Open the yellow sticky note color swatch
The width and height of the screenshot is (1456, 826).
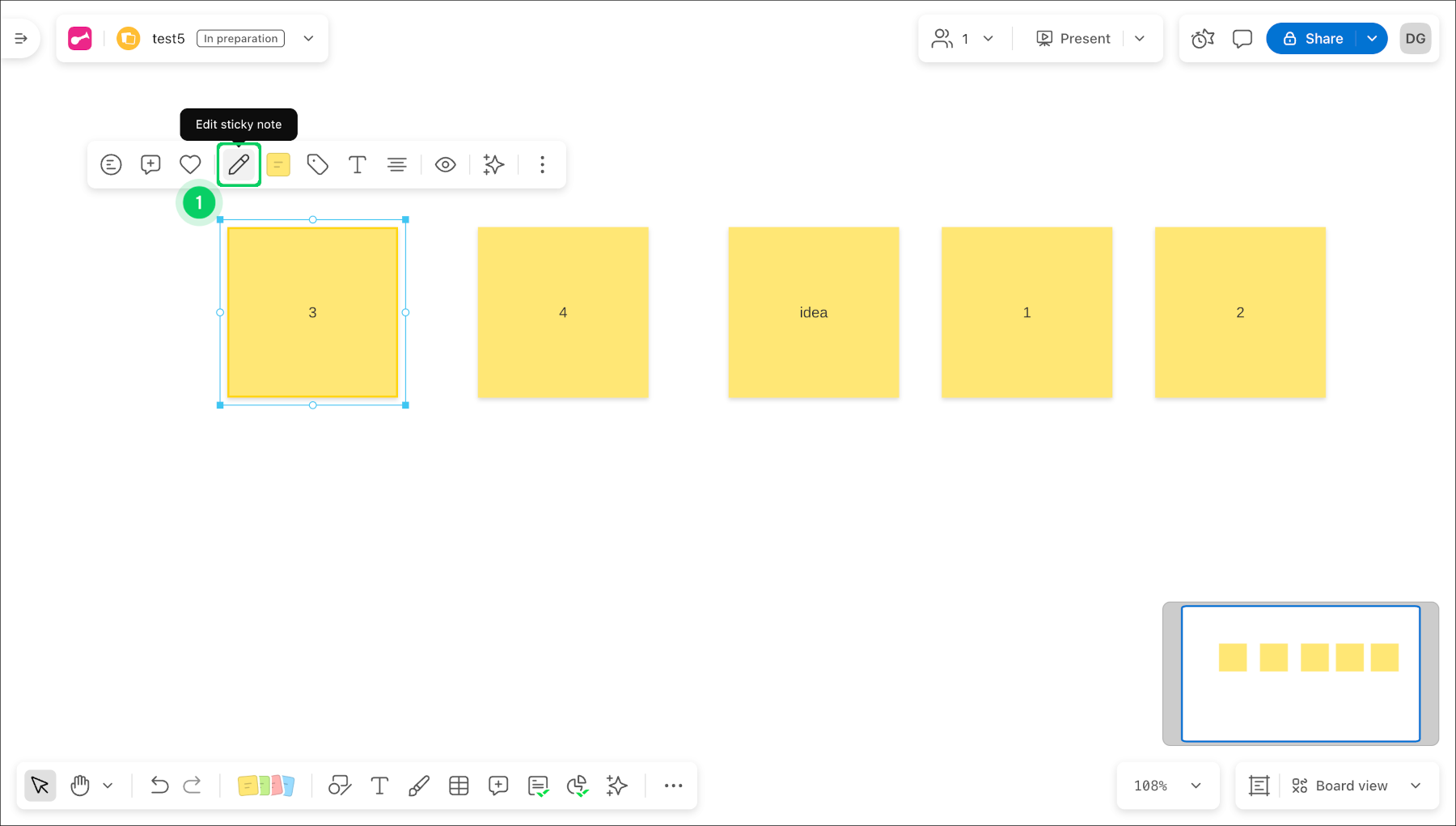(278, 165)
